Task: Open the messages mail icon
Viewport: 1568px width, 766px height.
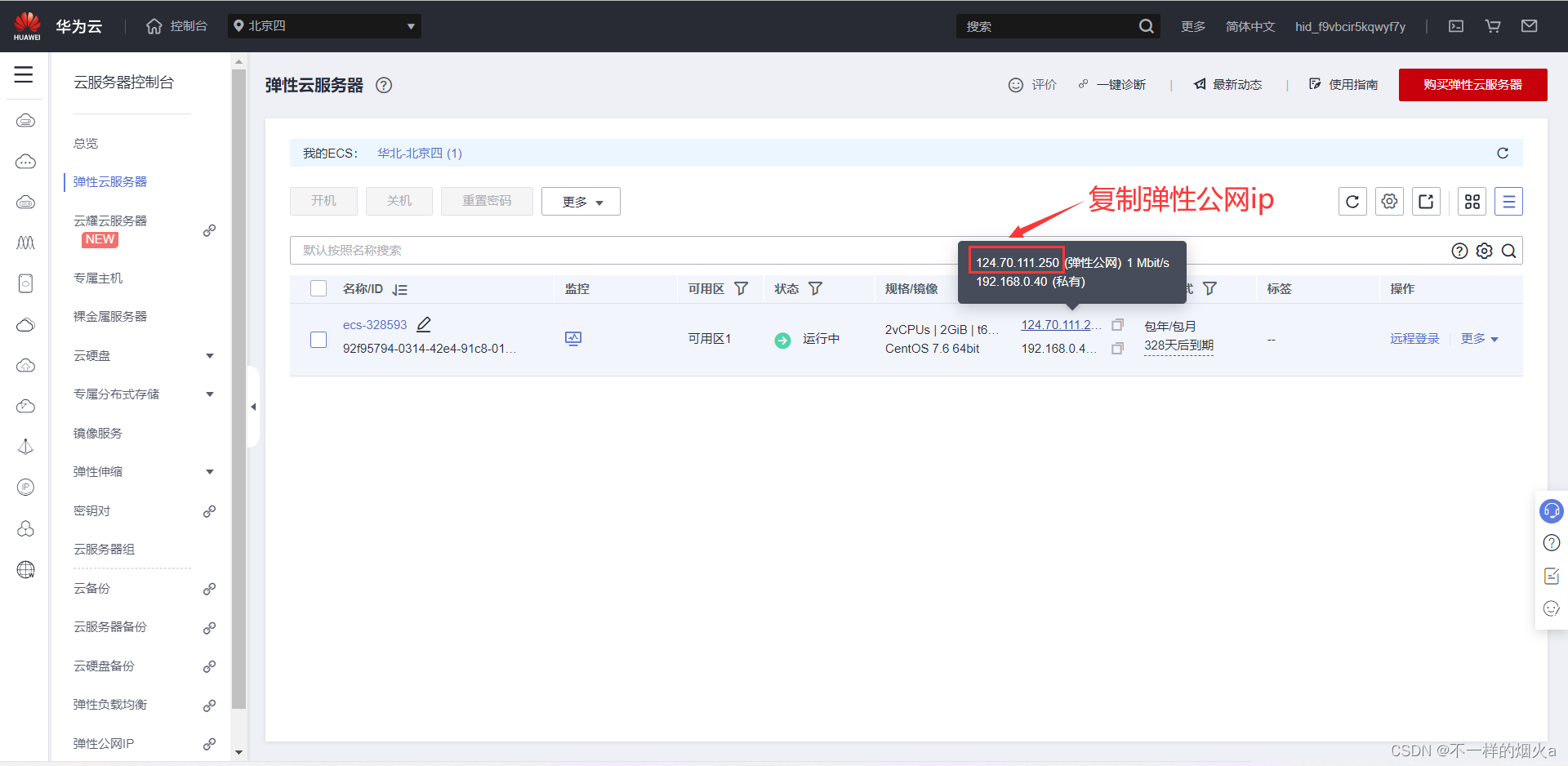Action: (x=1530, y=26)
